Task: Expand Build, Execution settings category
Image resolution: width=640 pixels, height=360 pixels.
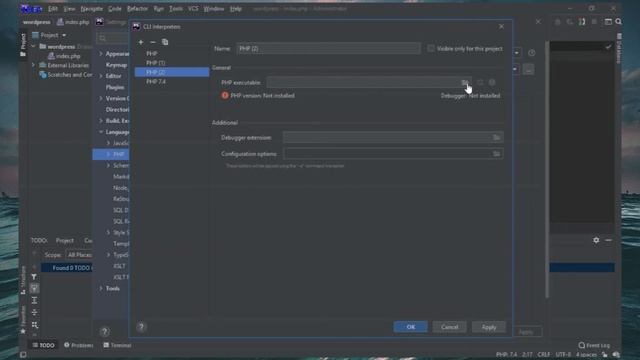Action: [101, 121]
